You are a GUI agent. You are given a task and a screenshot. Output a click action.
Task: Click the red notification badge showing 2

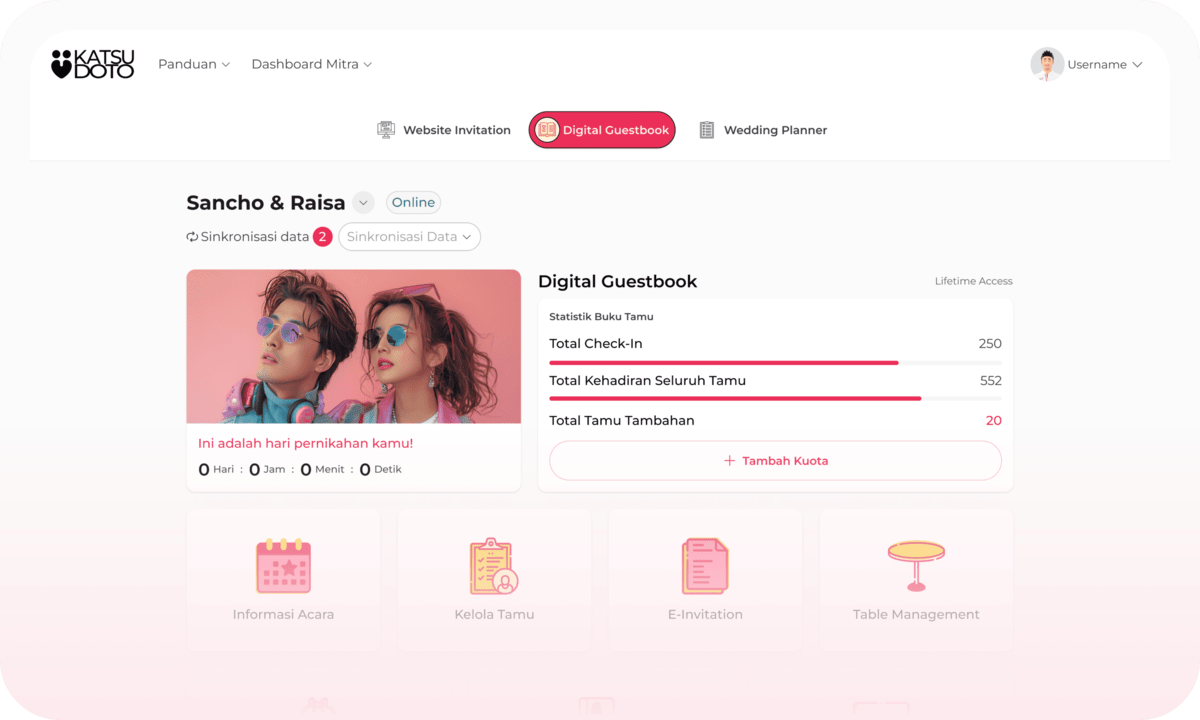tap(322, 237)
